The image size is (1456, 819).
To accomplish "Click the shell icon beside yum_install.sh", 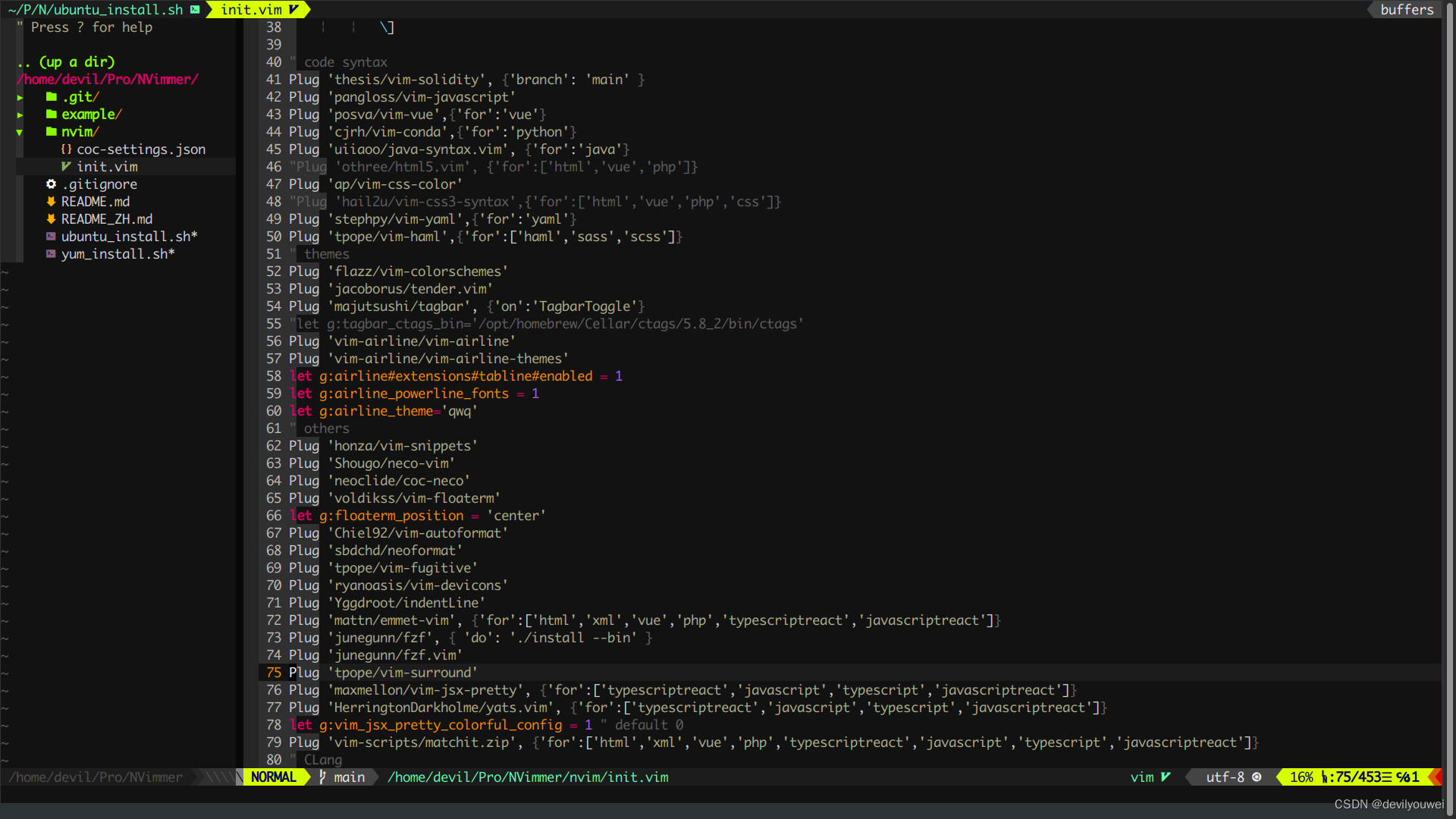I will [51, 254].
